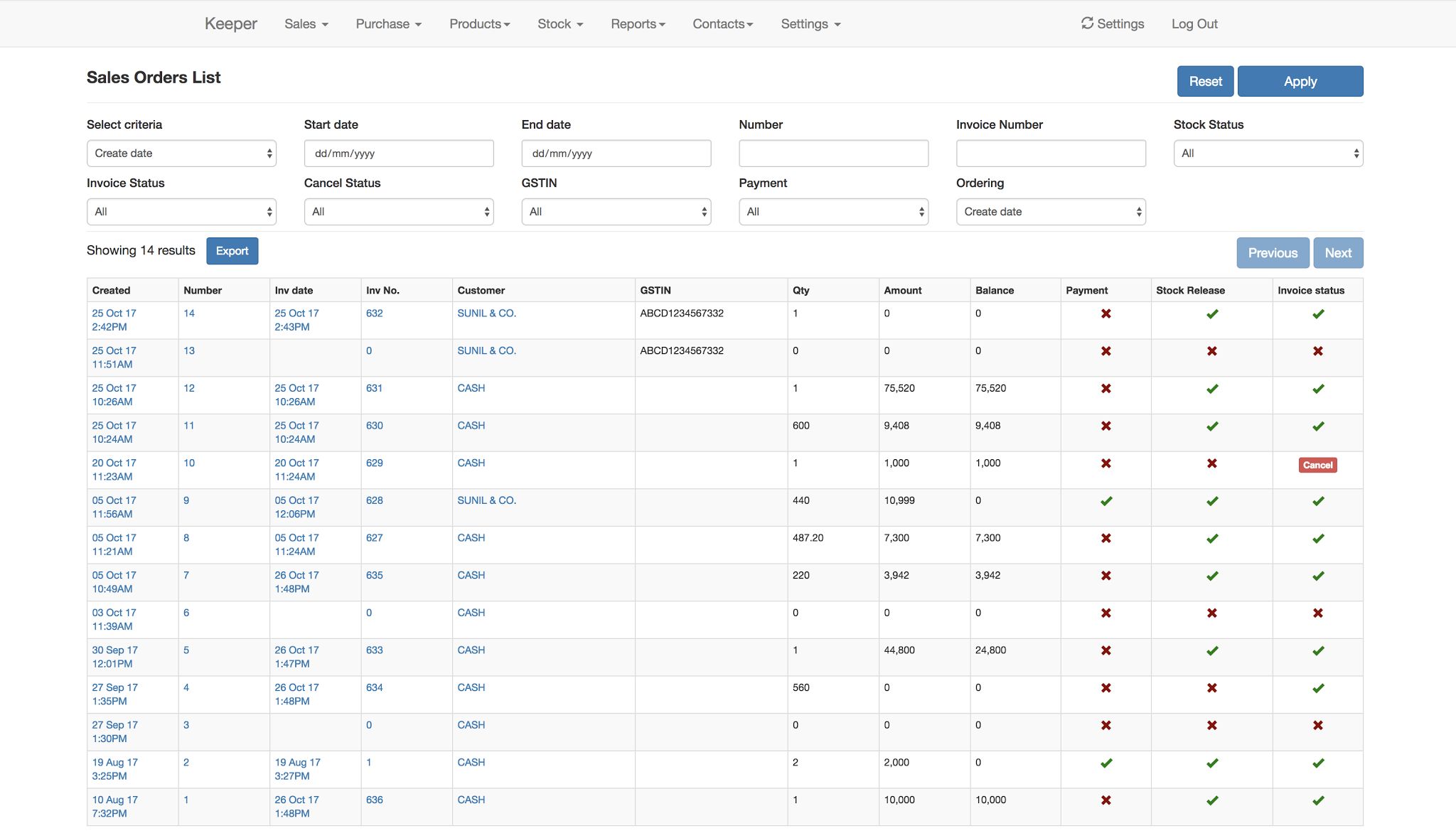
Task: Open the Reports menu
Action: tap(637, 23)
